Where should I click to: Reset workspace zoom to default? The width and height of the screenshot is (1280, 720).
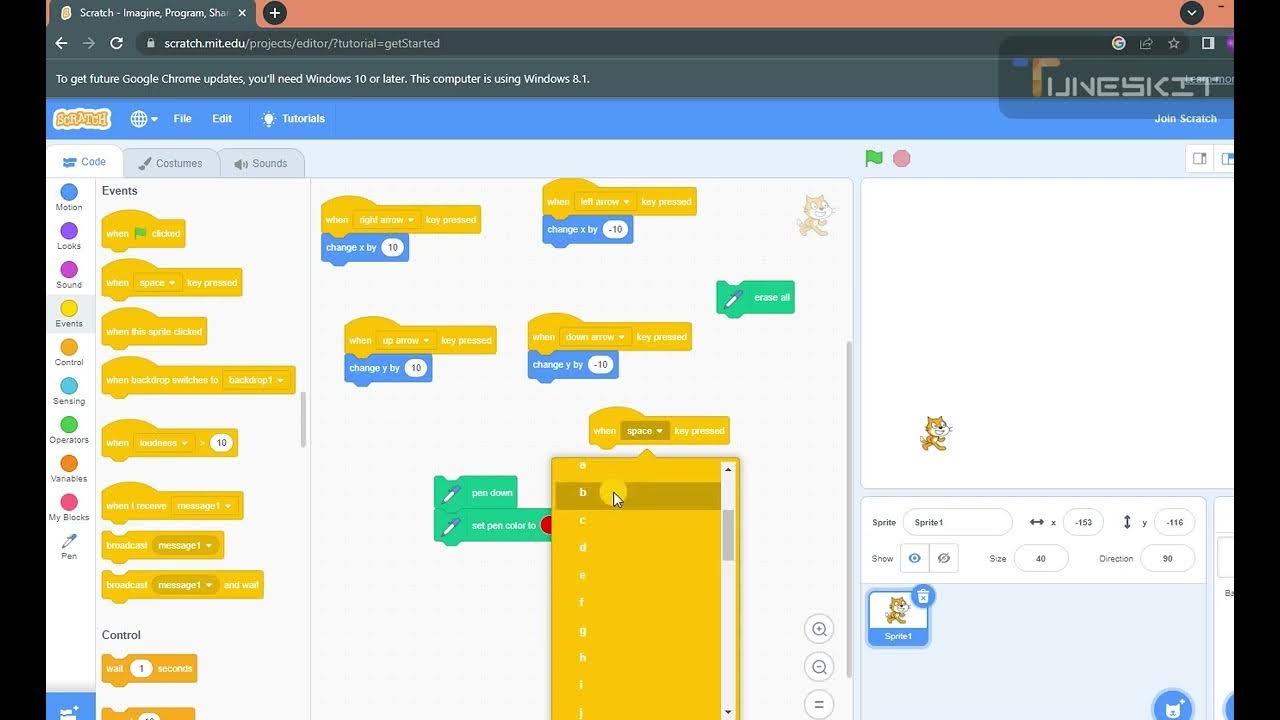(x=819, y=704)
